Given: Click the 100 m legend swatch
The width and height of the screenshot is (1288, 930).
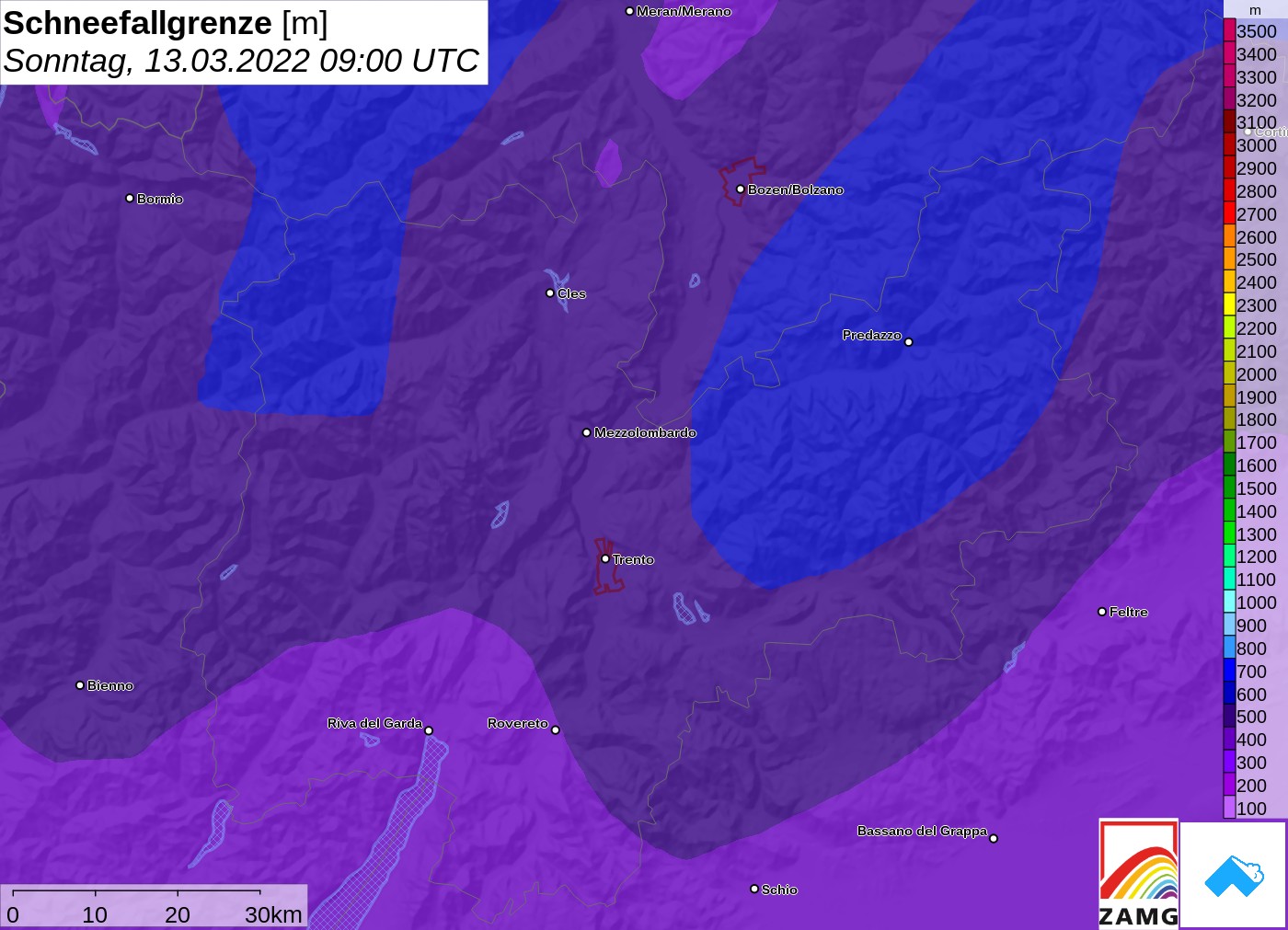Looking at the screenshot, I should tap(1229, 808).
